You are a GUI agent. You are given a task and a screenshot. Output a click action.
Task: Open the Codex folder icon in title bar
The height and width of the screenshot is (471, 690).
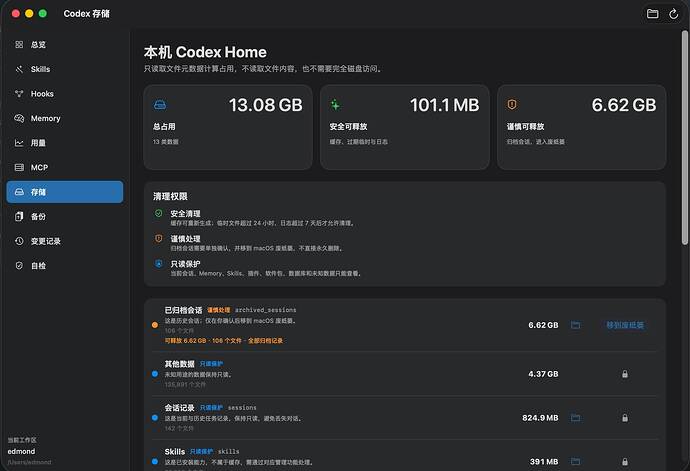[x=653, y=14]
